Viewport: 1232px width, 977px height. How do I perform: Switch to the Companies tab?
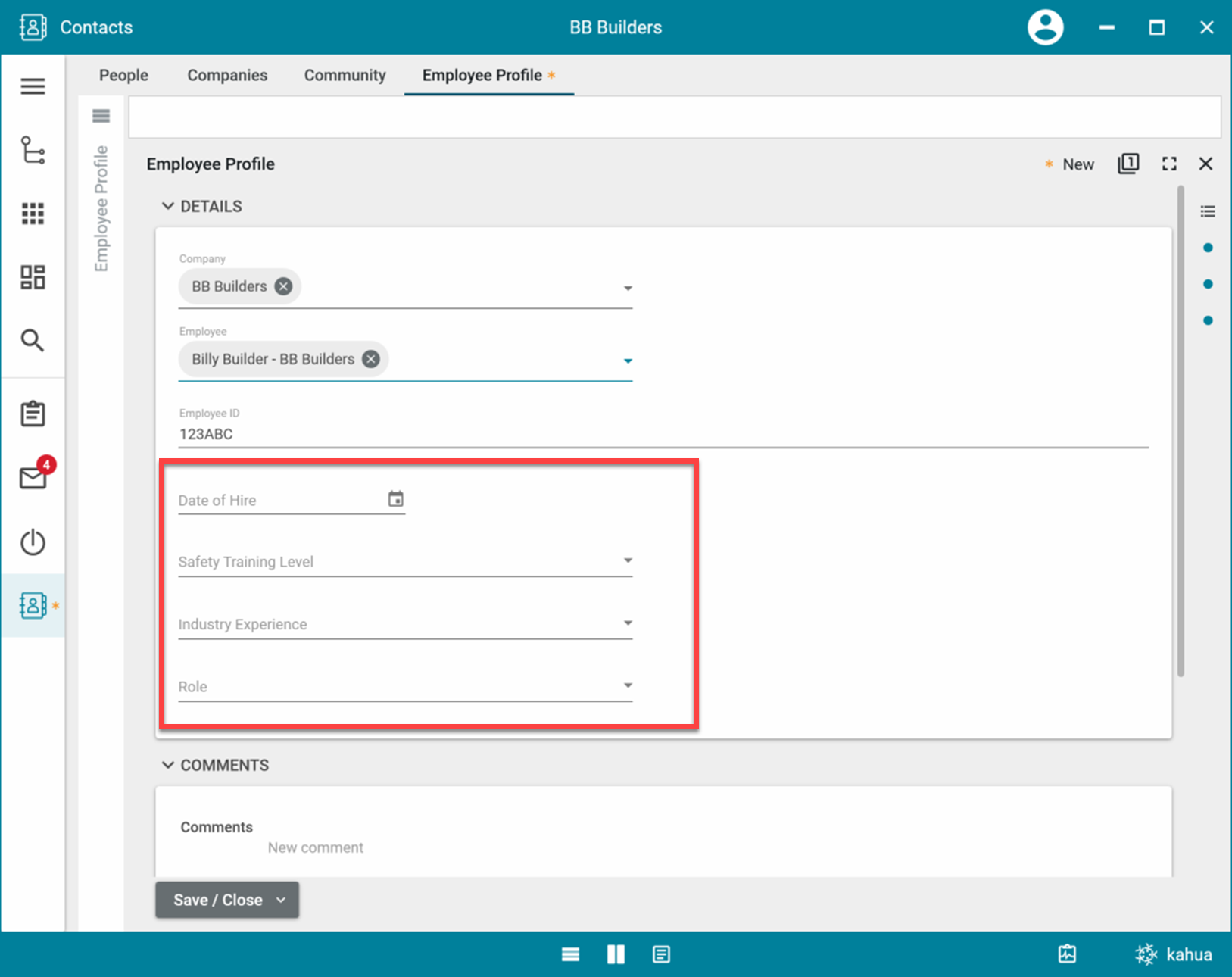[227, 75]
